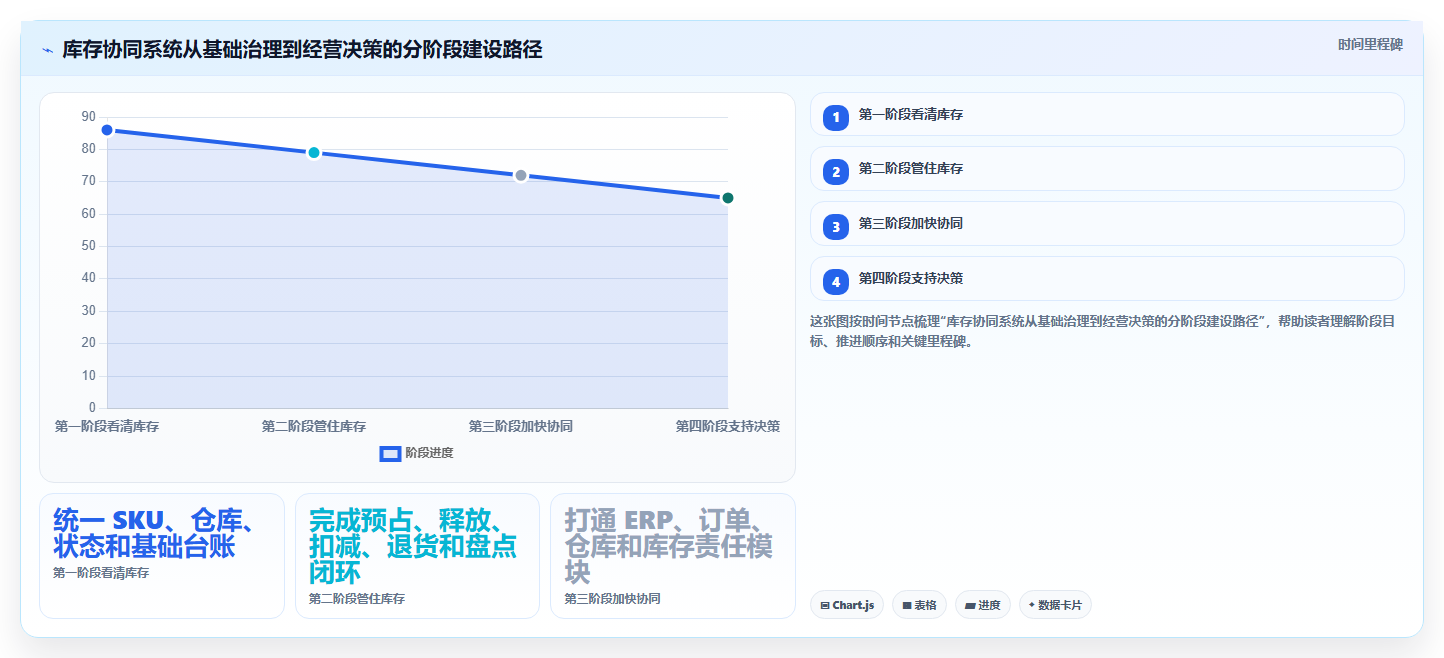
Task: Select the cyan 第二阶段管住库存 data point
Action: [x=314, y=153]
